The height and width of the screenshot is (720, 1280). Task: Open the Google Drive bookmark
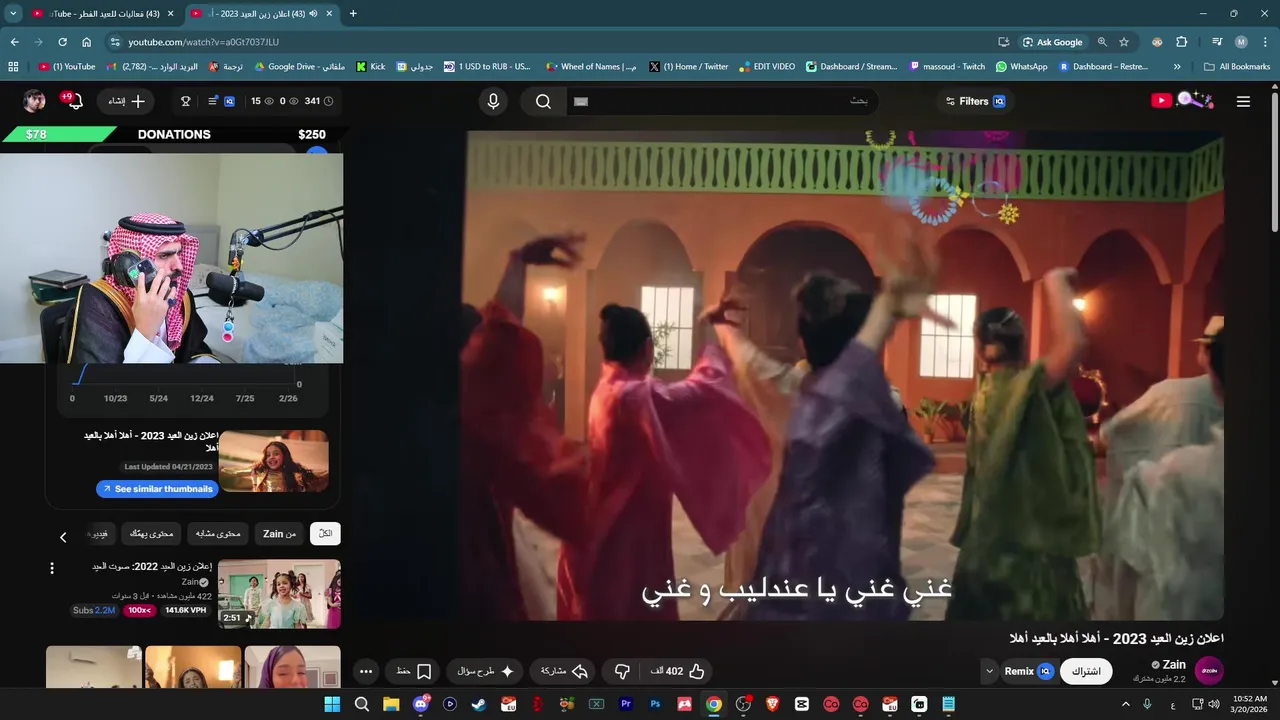300,67
